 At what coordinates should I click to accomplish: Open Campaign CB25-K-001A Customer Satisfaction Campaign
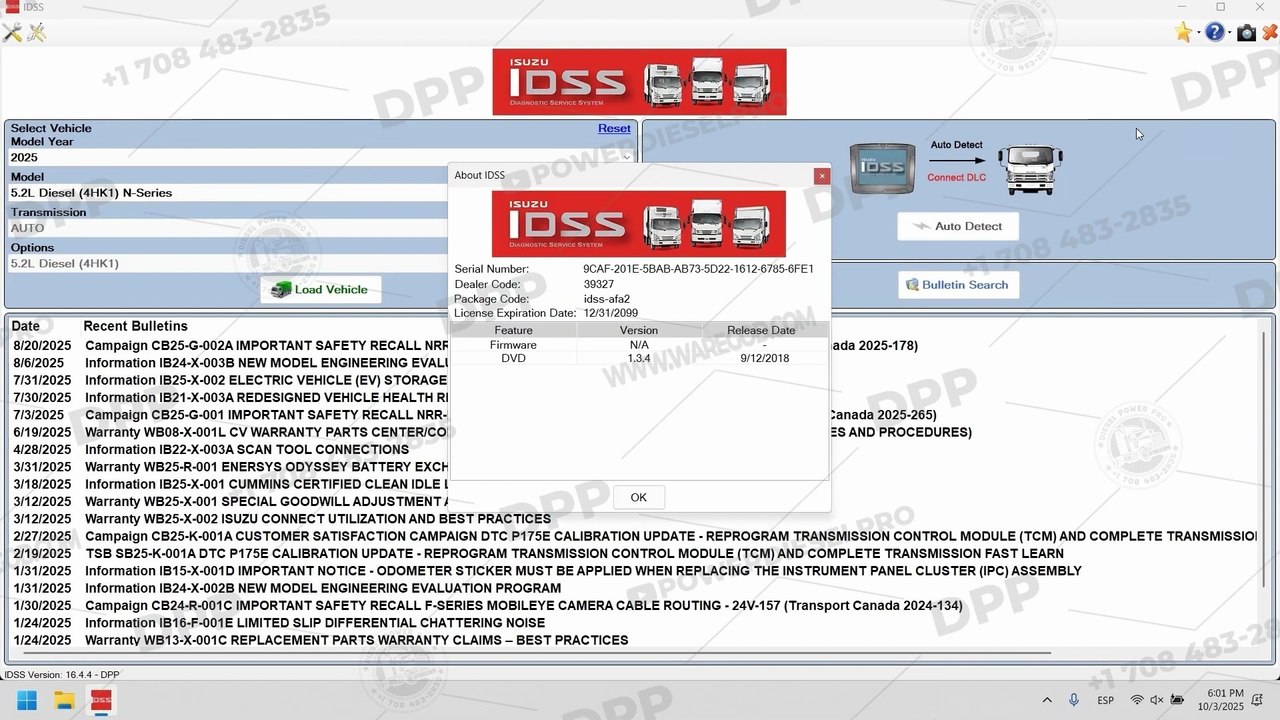tap(634, 536)
